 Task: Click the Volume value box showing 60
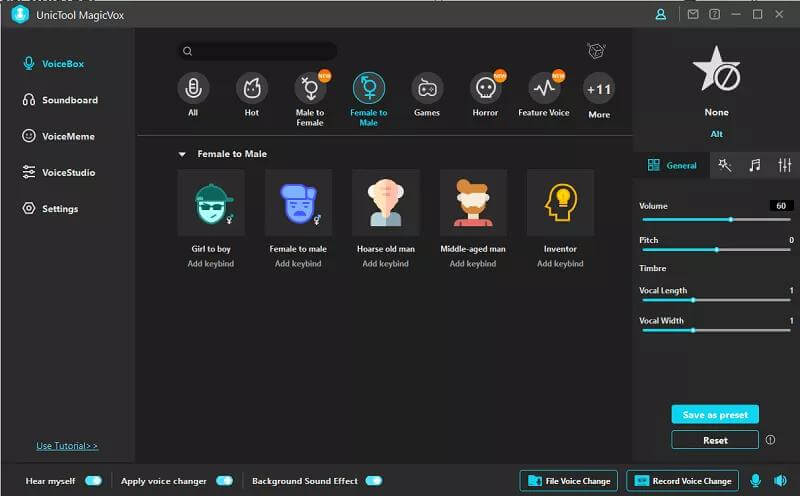pyautogui.click(x=781, y=206)
